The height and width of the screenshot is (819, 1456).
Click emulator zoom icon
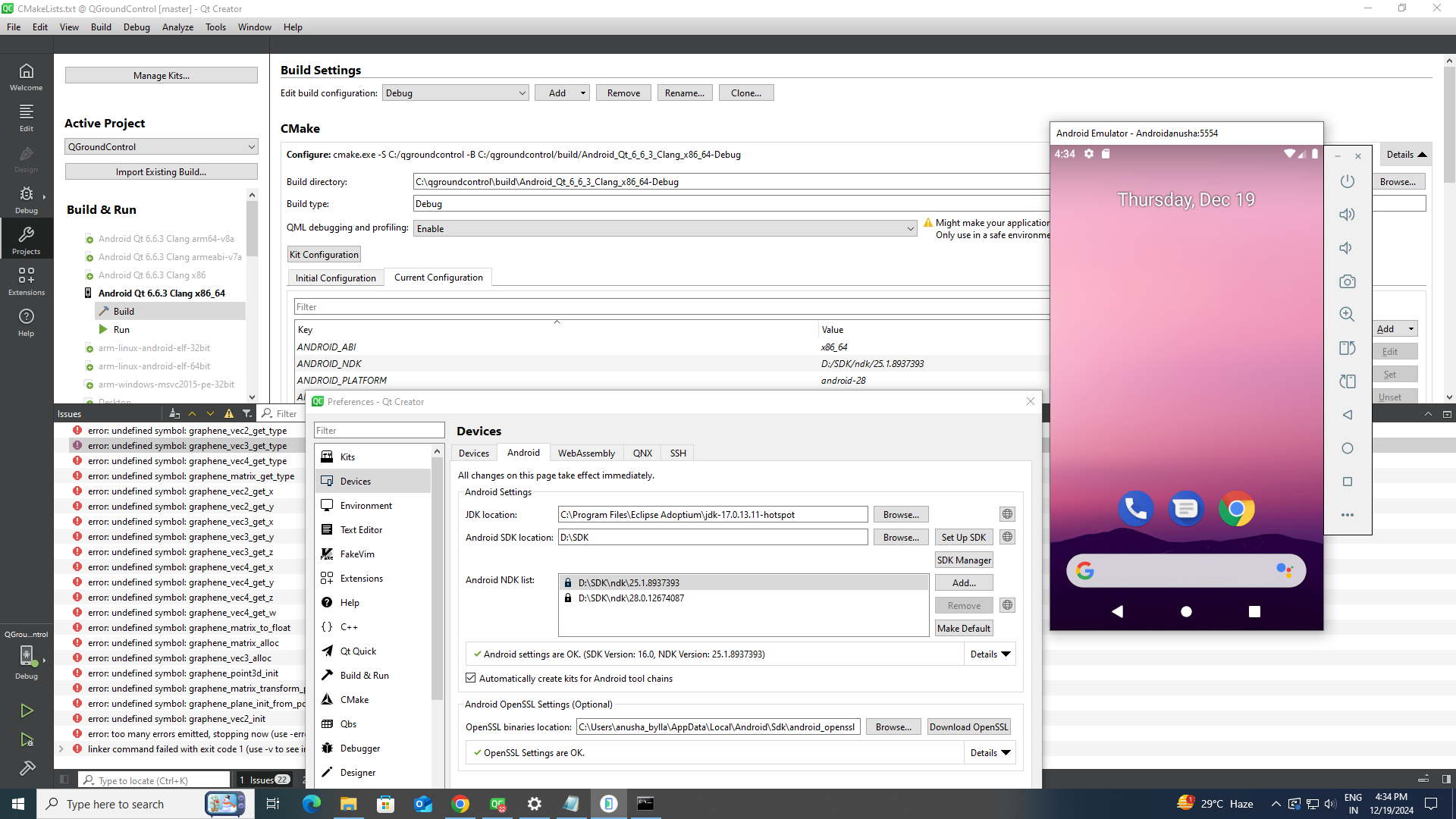pyautogui.click(x=1347, y=314)
